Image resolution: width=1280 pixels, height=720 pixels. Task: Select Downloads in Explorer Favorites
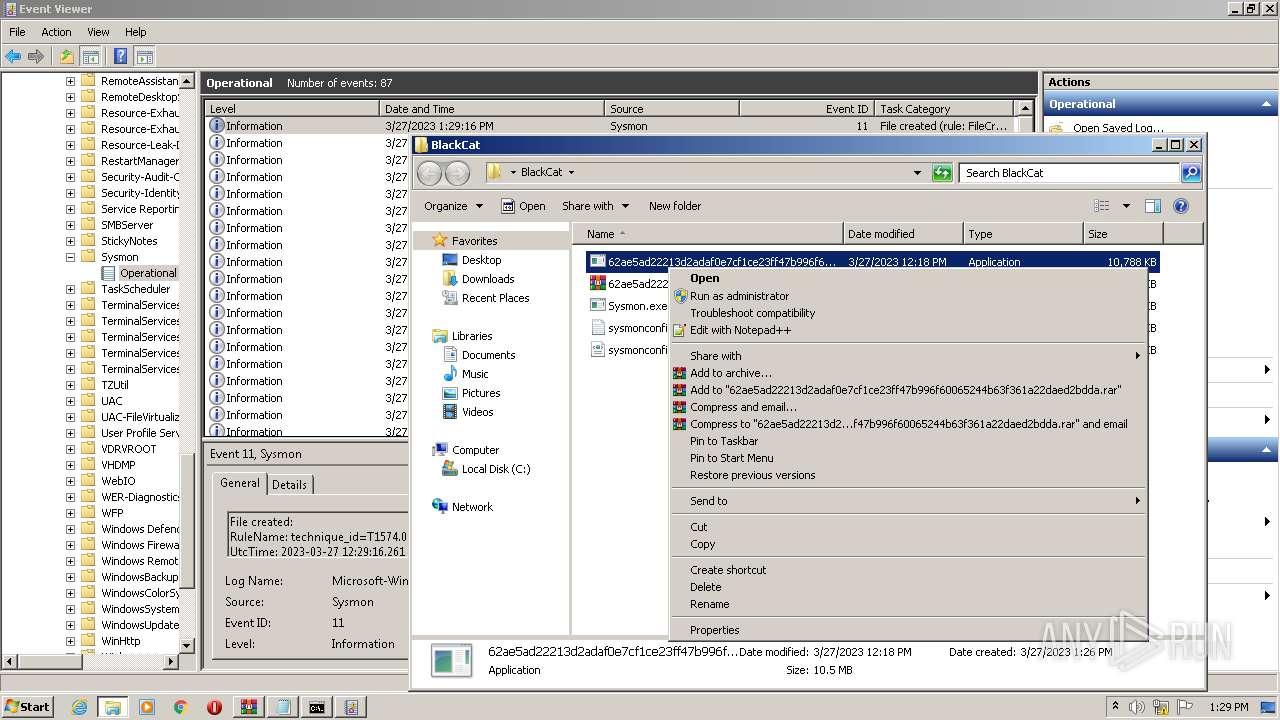[x=488, y=279]
